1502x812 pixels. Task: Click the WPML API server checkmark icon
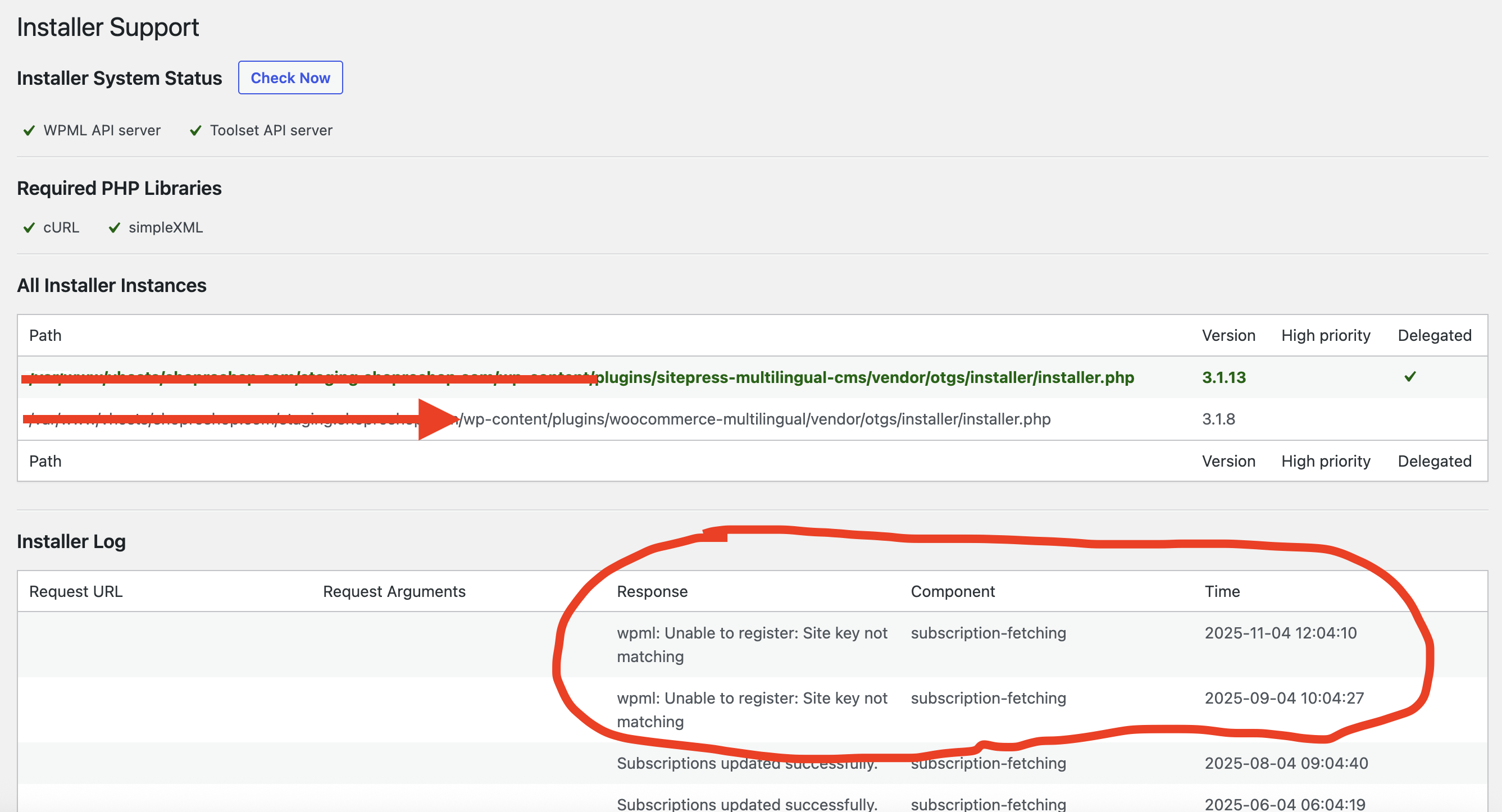[29, 131]
